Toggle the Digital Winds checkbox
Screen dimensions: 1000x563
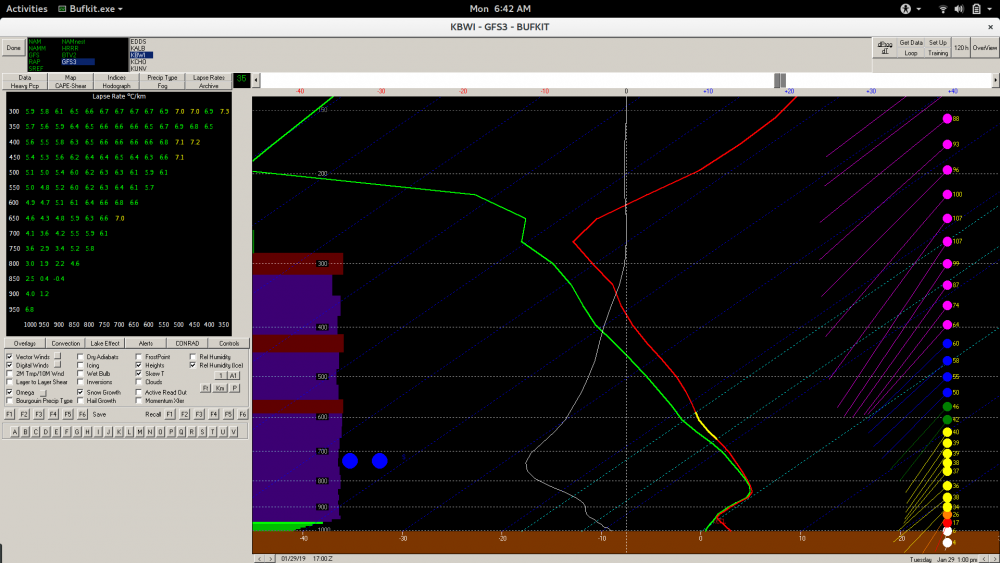pyautogui.click(x=9, y=365)
